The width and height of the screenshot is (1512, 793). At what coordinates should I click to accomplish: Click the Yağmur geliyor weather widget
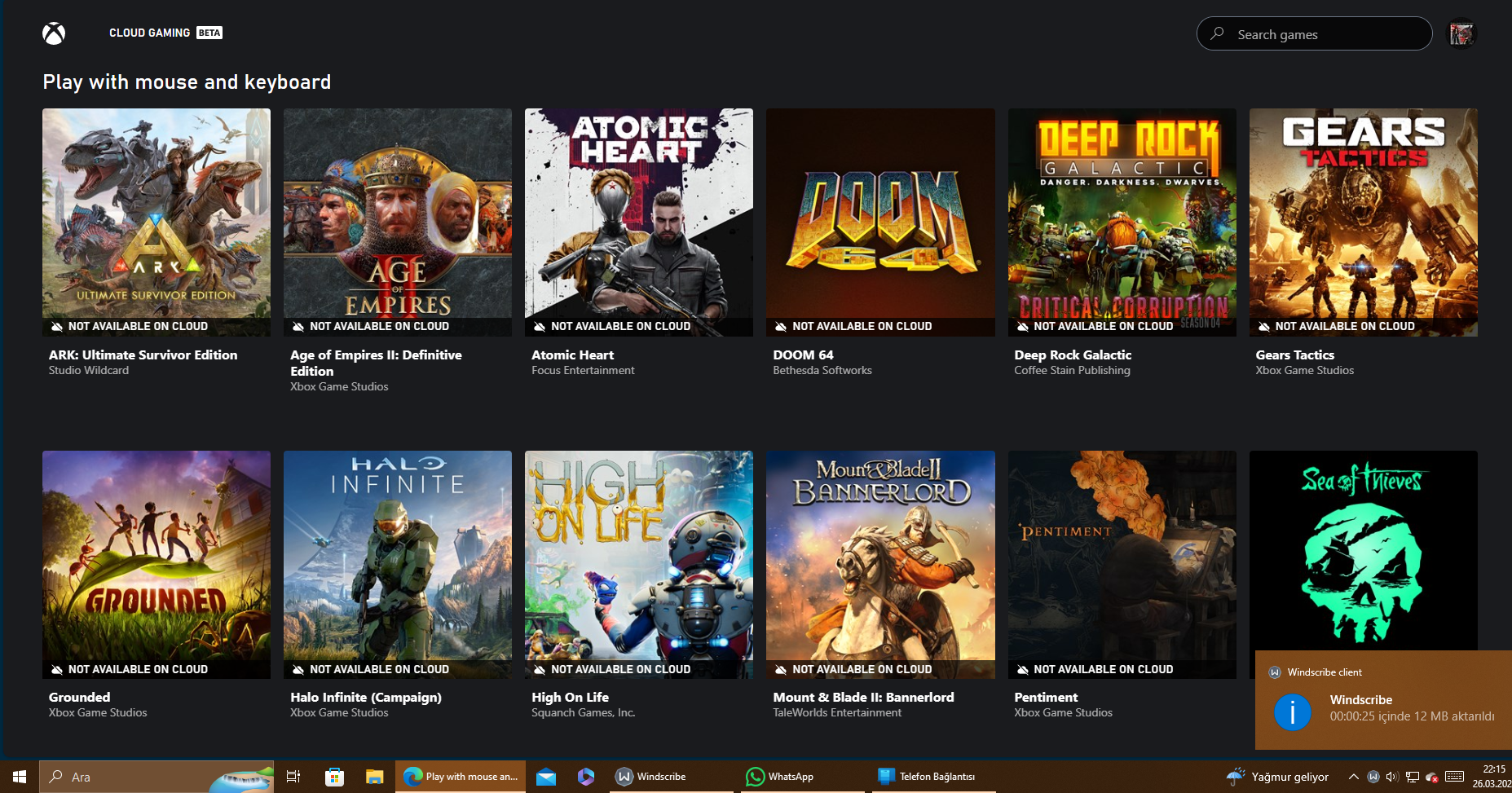[1277, 777]
